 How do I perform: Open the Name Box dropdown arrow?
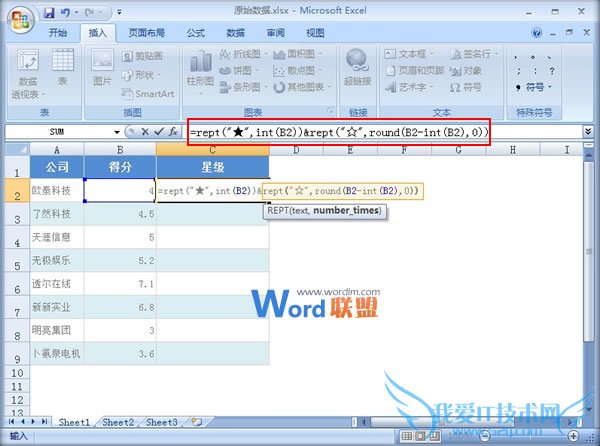click(x=117, y=132)
